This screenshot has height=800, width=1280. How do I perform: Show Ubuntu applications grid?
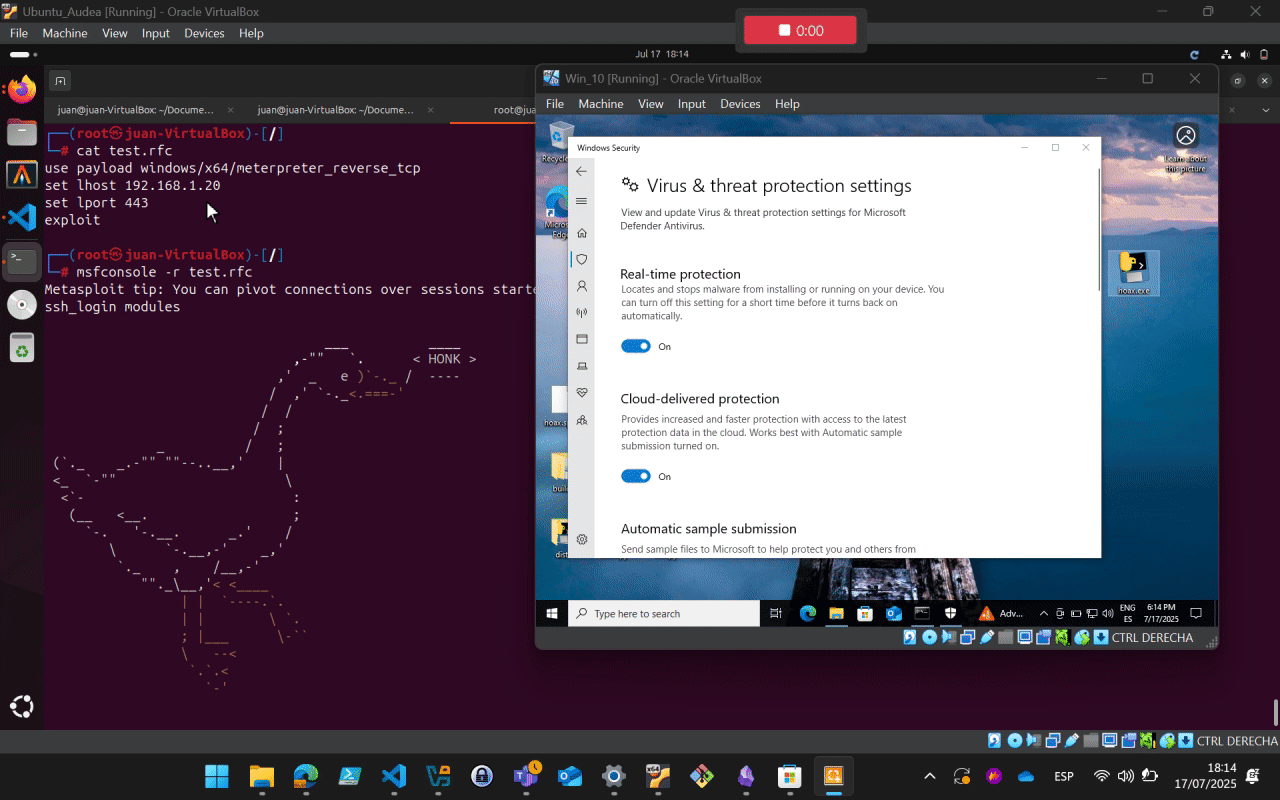[x=22, y=707]
